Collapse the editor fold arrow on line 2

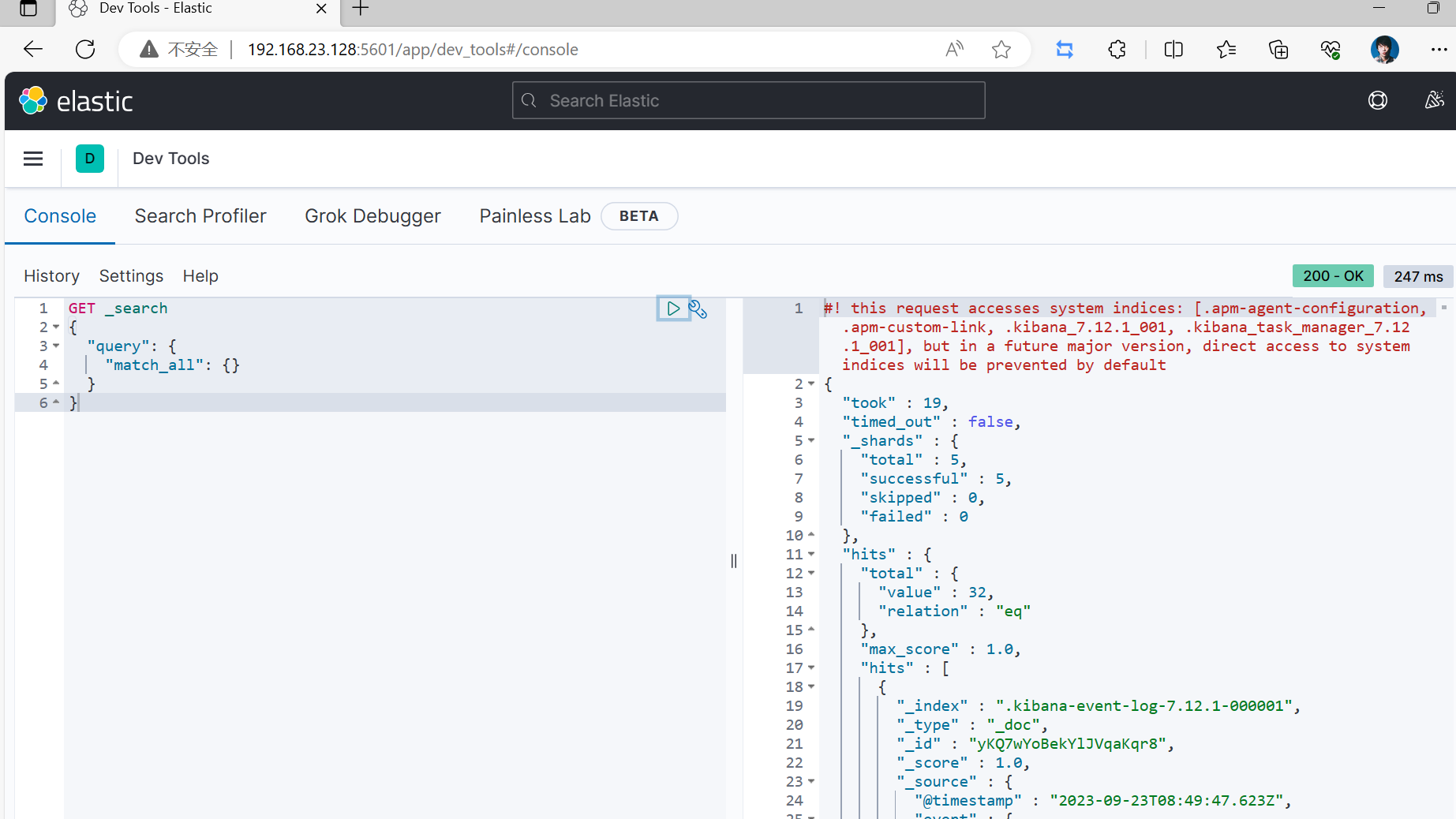[56, 327]
